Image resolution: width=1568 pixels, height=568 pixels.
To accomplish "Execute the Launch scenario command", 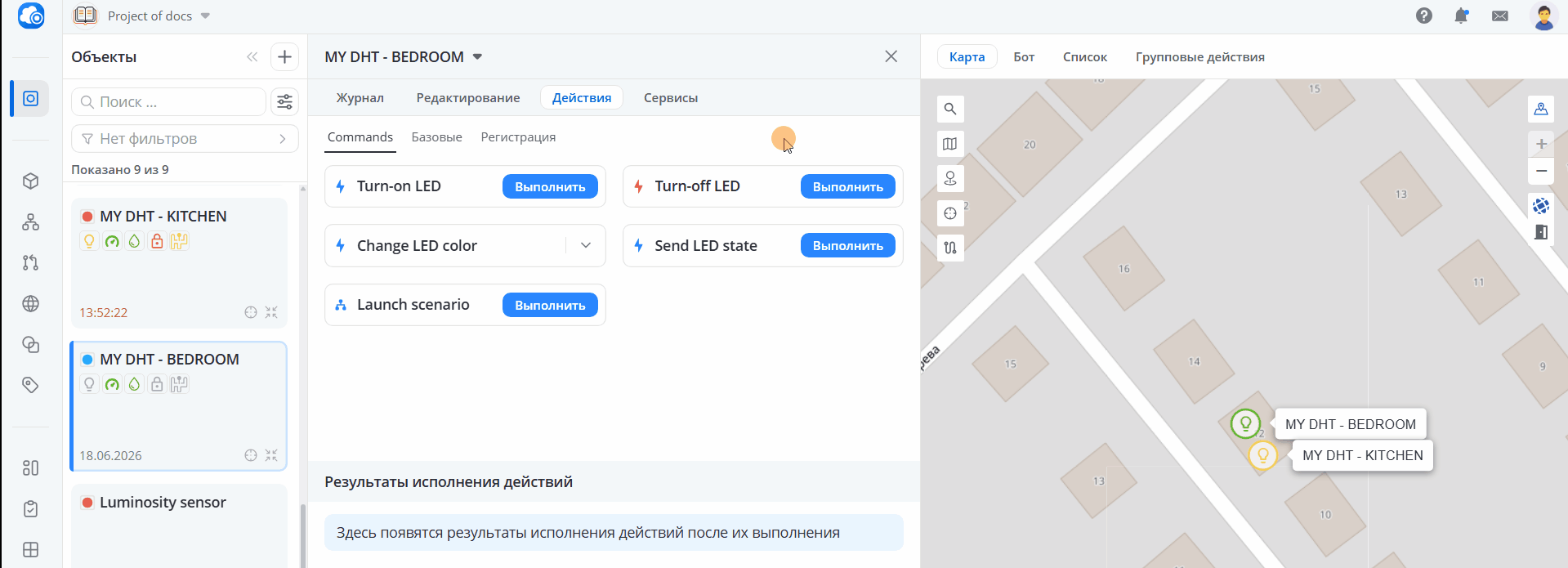I will [550, 305].
